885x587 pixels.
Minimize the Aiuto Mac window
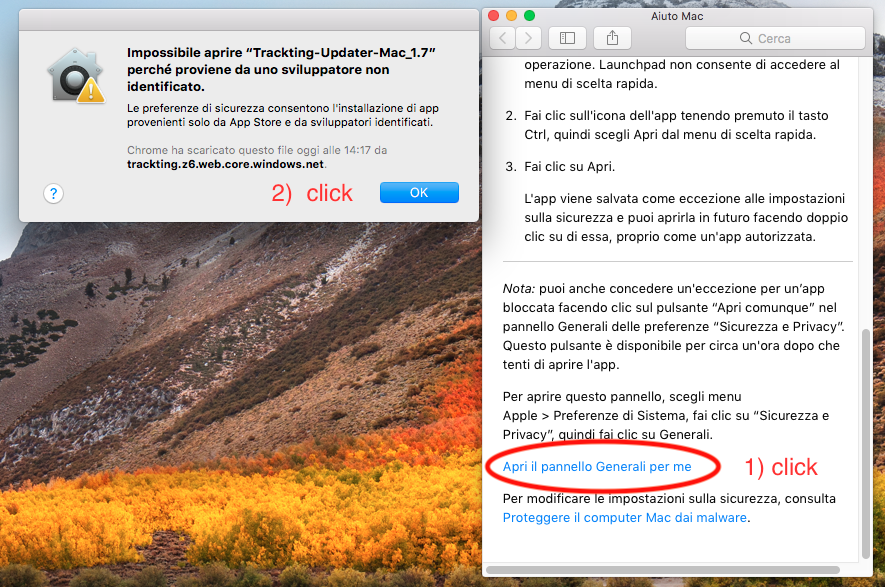511,16
